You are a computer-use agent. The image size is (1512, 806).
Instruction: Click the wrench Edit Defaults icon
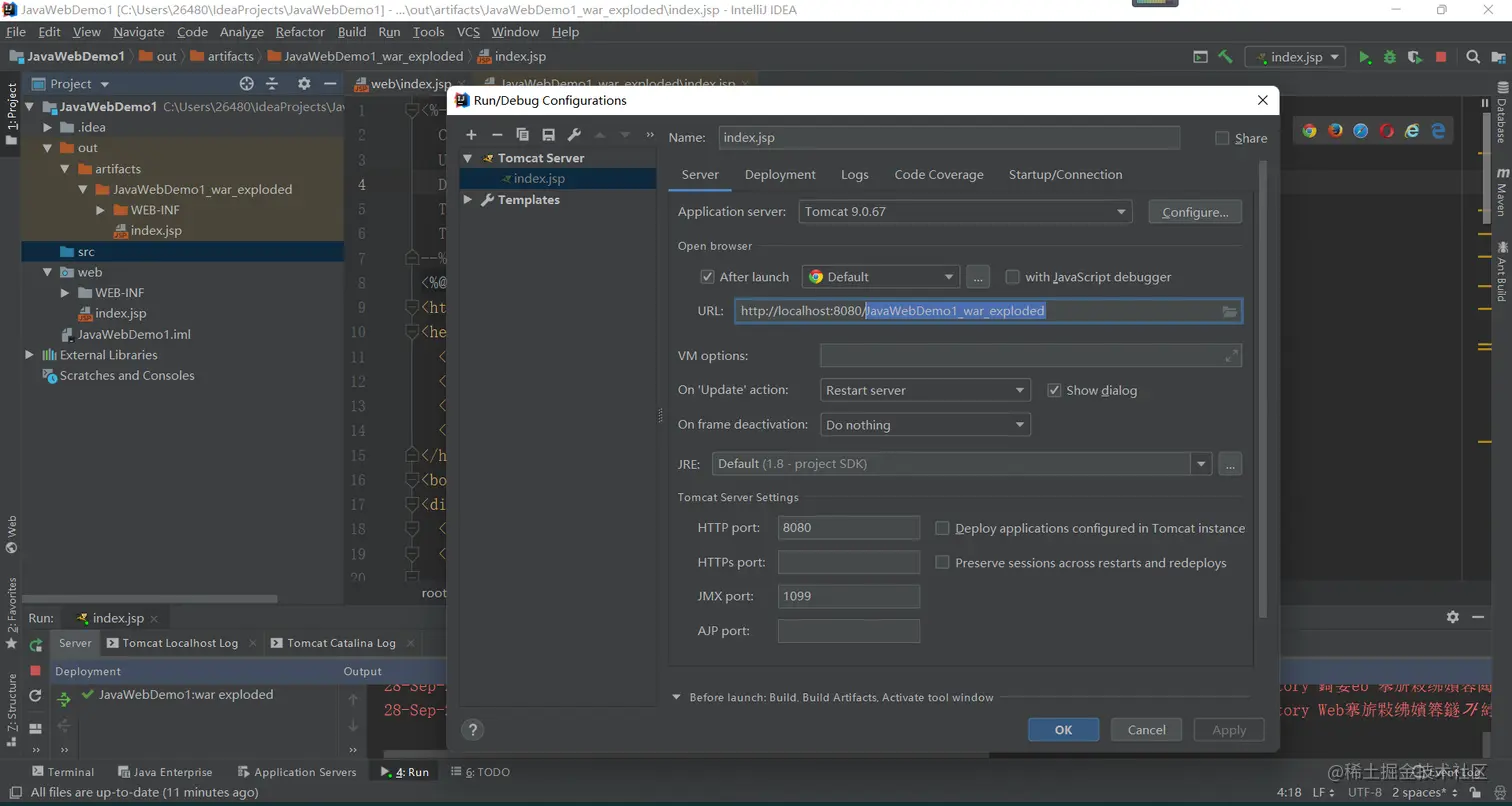coord(574,135)
